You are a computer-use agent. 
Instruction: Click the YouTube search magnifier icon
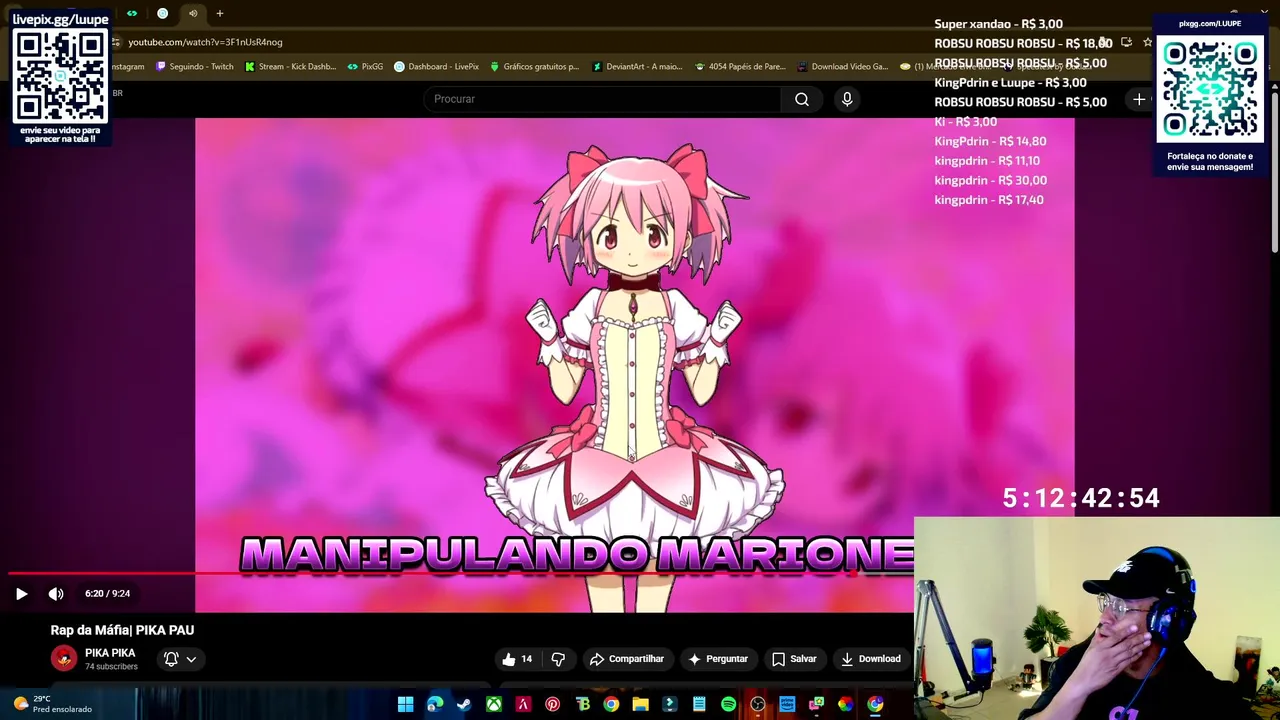pyautogui.click(x=802, y=99)
